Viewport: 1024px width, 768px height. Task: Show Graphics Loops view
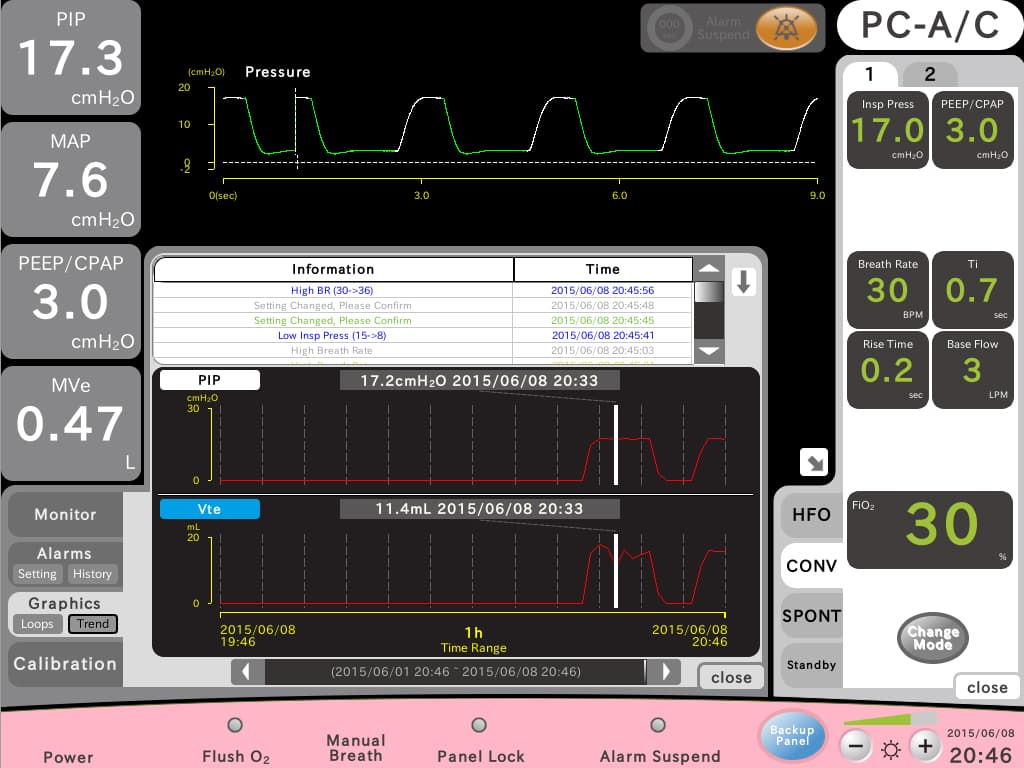coord(37,624)
